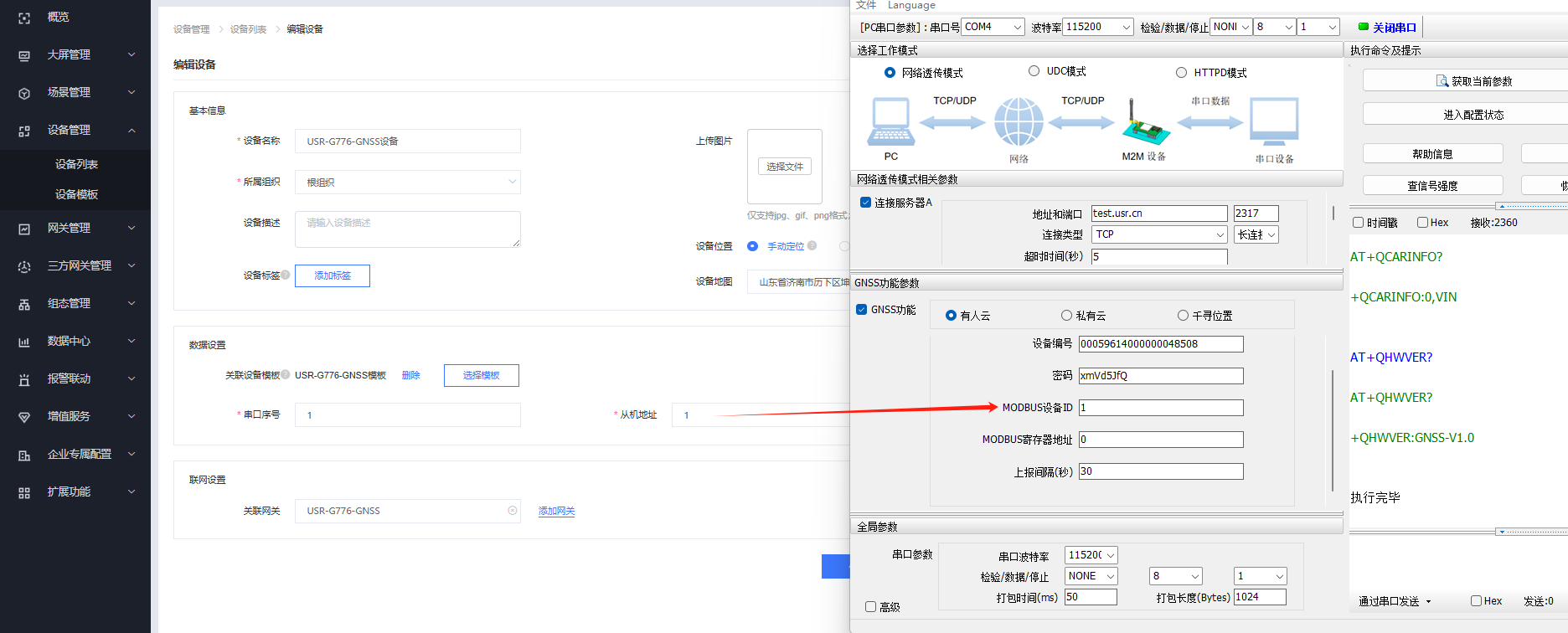
Task: Clear the USR-G776-GNSS gateway field icon
Action: pos(513,511)
